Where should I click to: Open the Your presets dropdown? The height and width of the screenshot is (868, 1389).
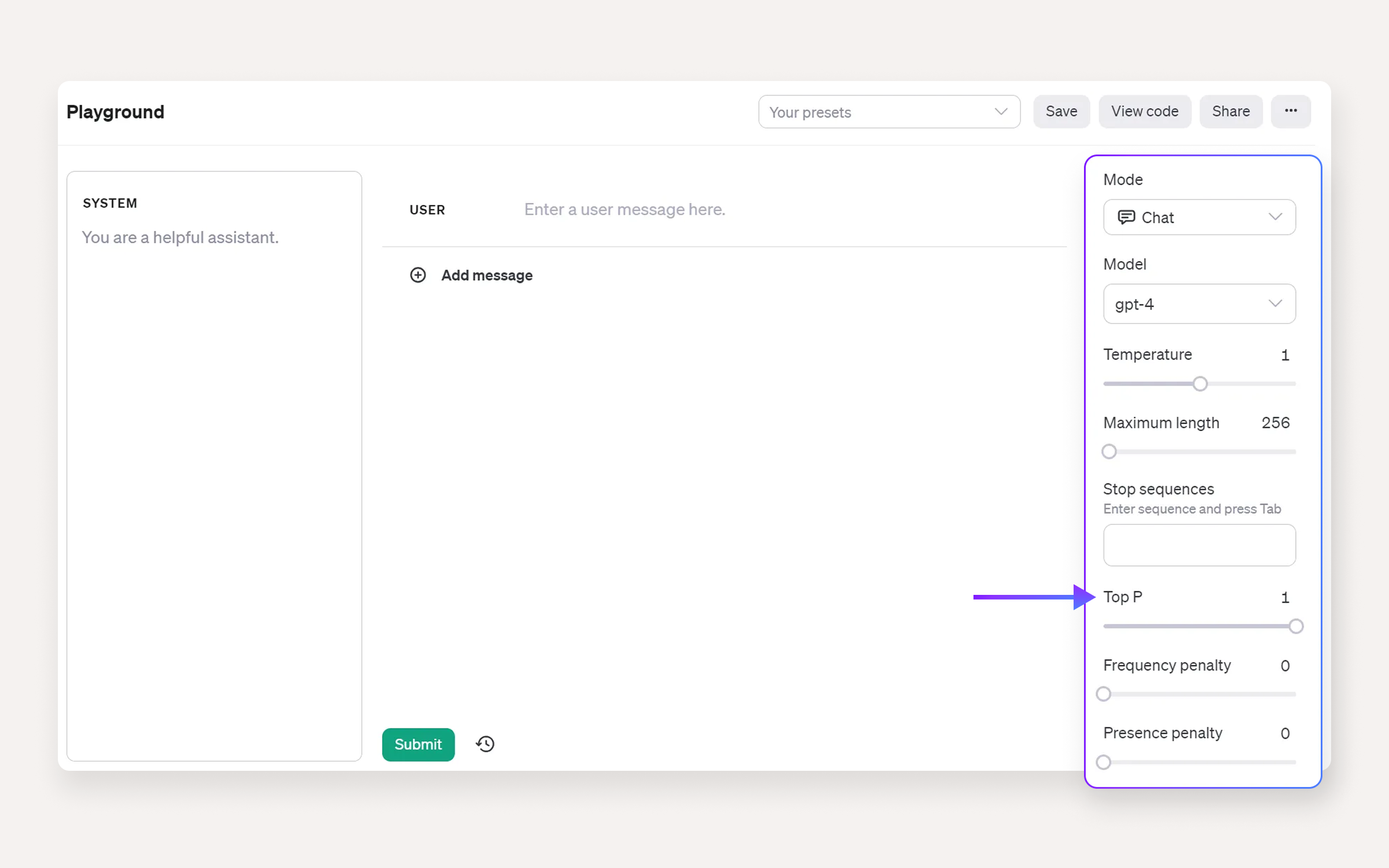tap(888, 112)
